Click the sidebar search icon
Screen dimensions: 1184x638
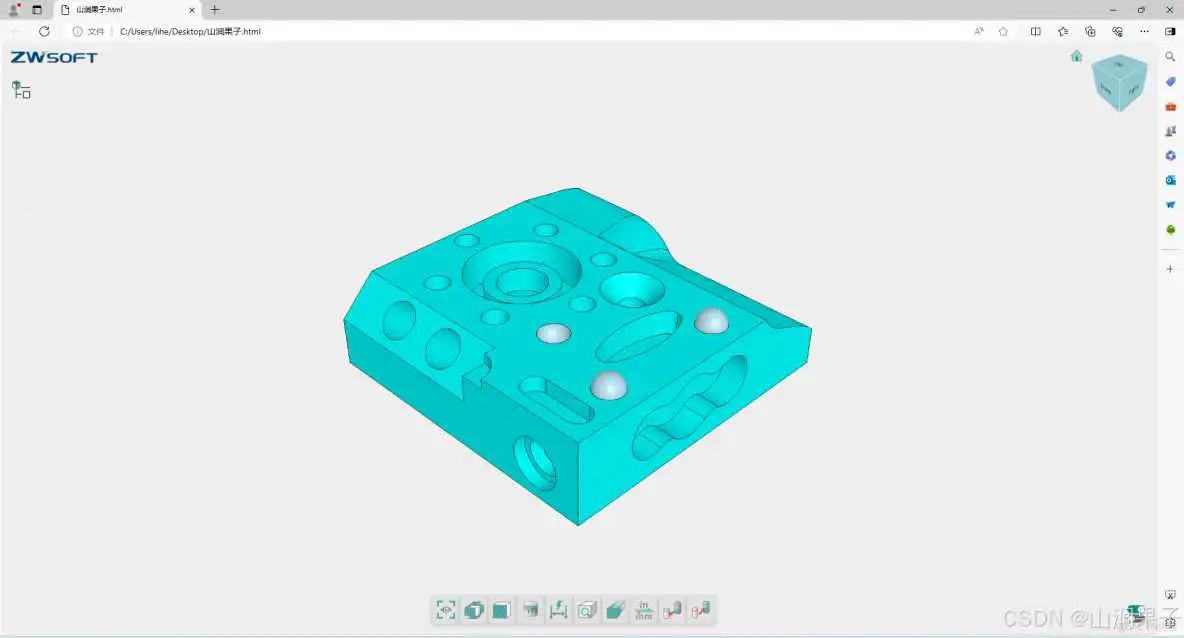point(1170,57)
